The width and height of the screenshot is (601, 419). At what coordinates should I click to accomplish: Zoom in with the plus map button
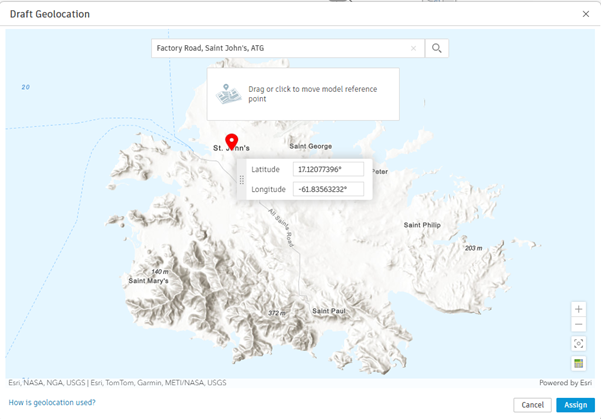(578, 309)
